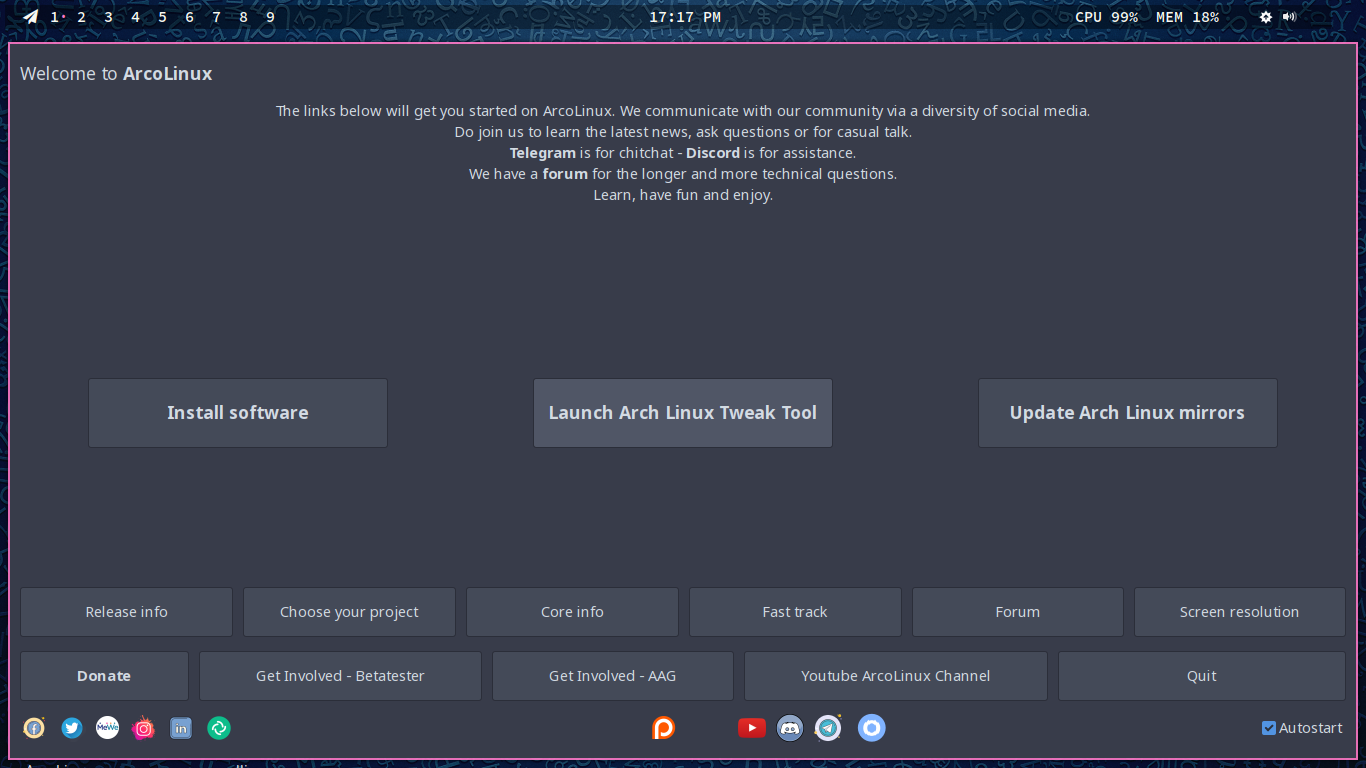Switch to workspace 4

[x=136, y=17]
